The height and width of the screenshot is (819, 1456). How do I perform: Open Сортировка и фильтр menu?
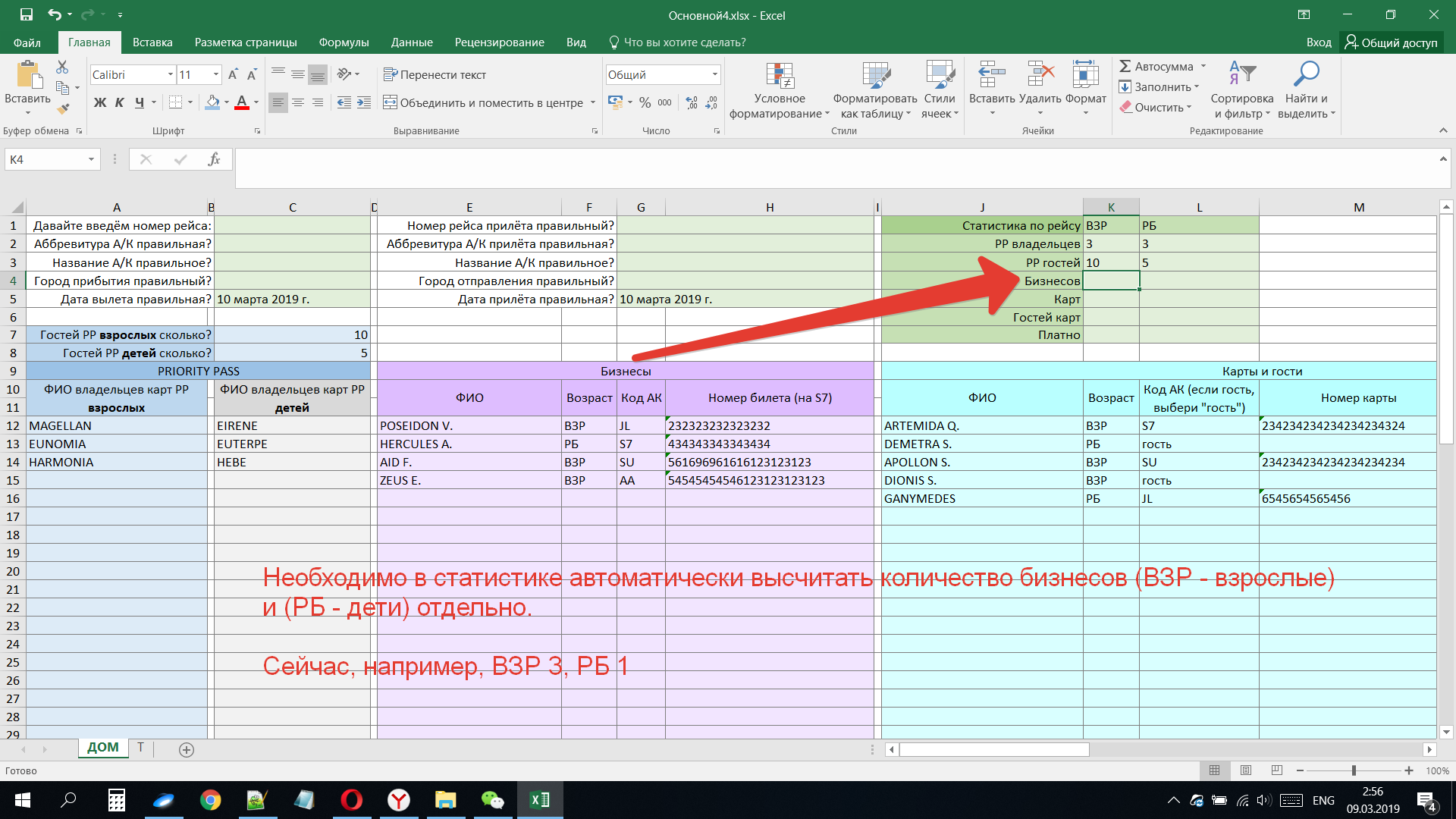pyautogui.click(x=1242, y=89)
